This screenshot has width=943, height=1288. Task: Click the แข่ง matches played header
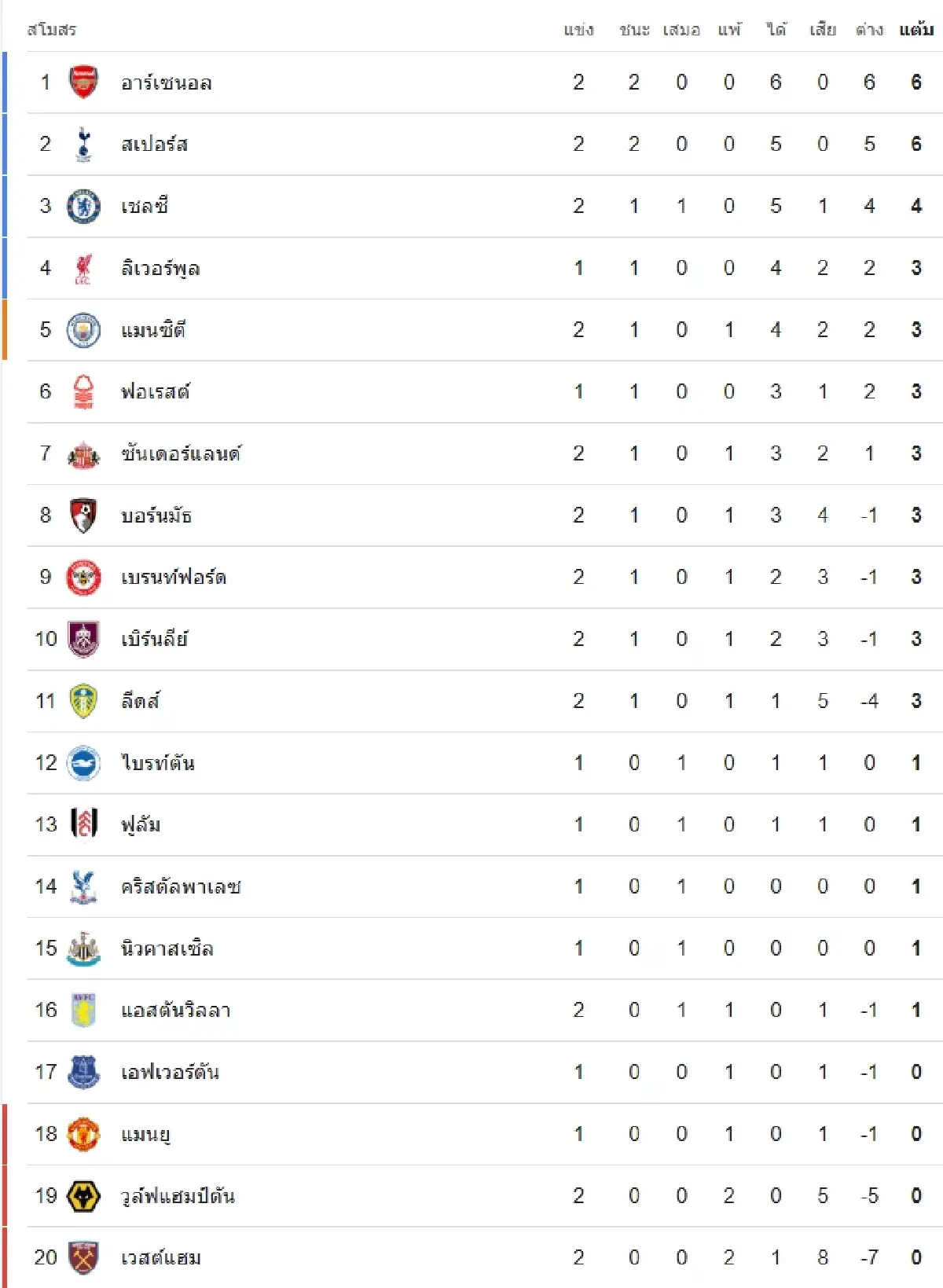coord(578,30)
